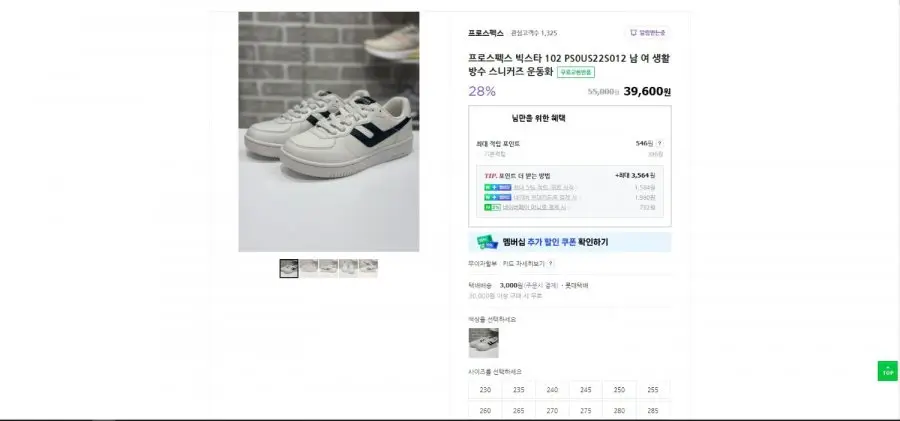Select shoe size 230

coord(485,390)
